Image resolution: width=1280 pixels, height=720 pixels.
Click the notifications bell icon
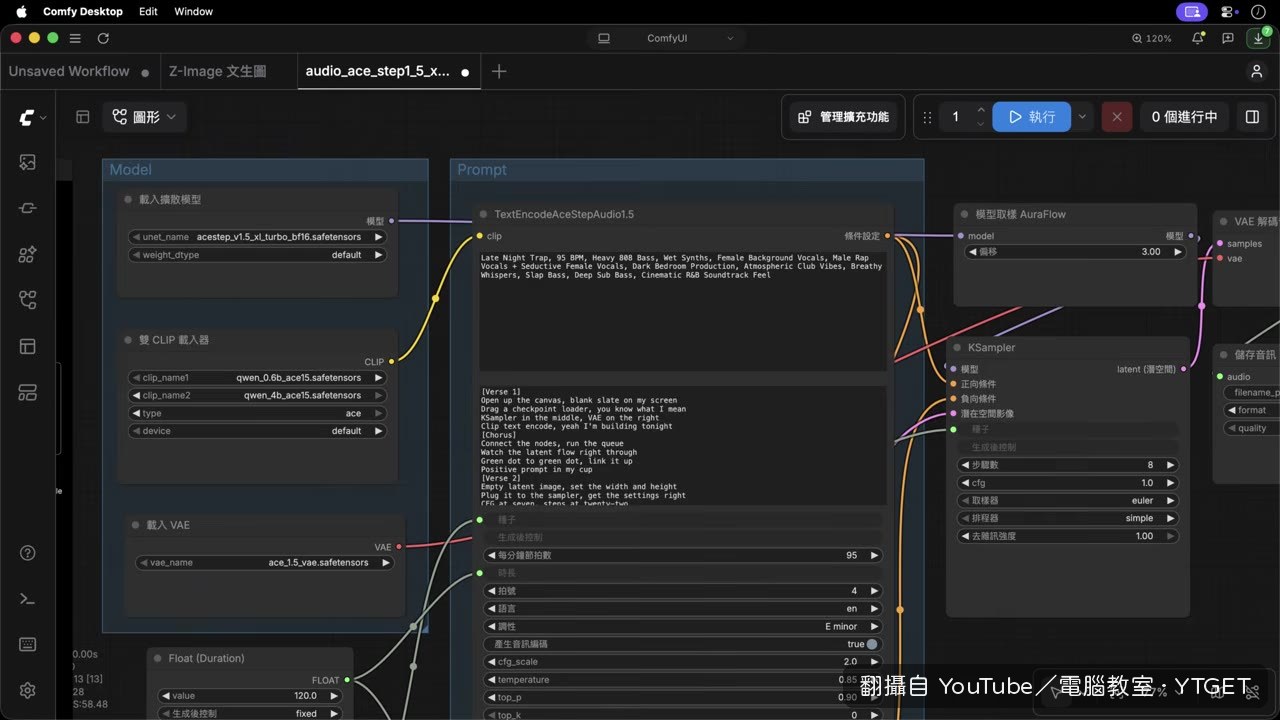click(1197, 38)
